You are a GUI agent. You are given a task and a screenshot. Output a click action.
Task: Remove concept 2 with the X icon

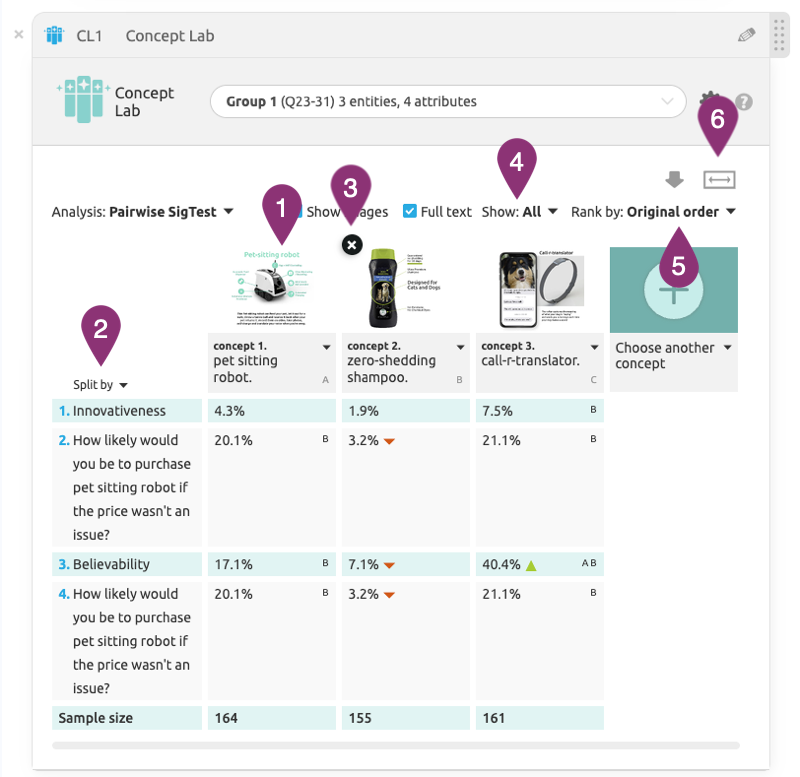(352, 244)
